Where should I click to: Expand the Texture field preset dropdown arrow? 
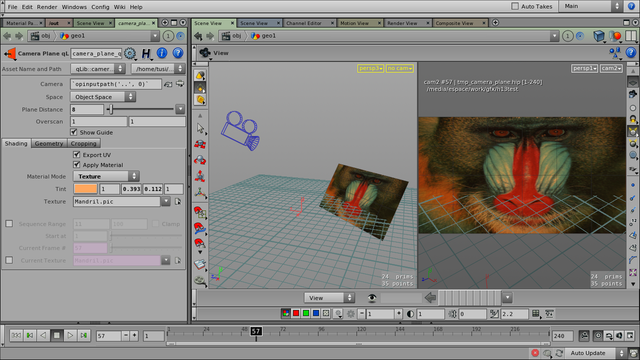(x=166, y=202)
